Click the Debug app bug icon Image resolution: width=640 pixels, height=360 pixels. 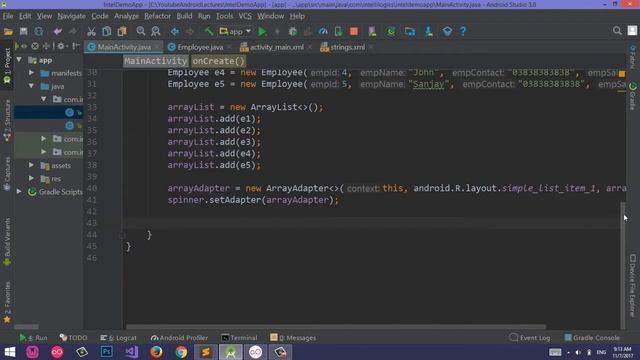292,31
